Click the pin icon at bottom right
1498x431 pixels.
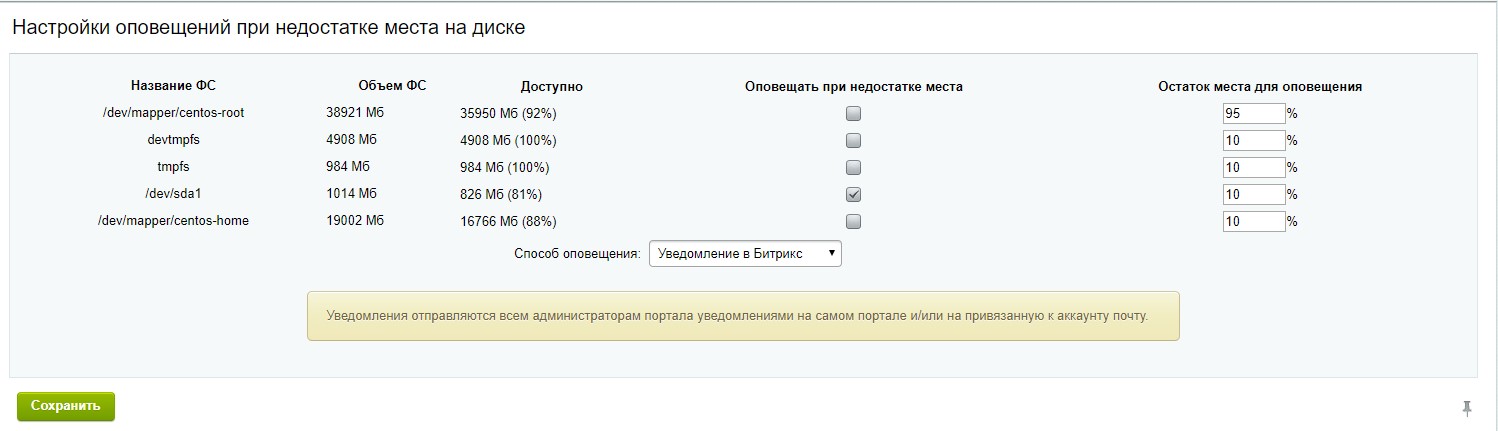click(x=1467, y=407)
